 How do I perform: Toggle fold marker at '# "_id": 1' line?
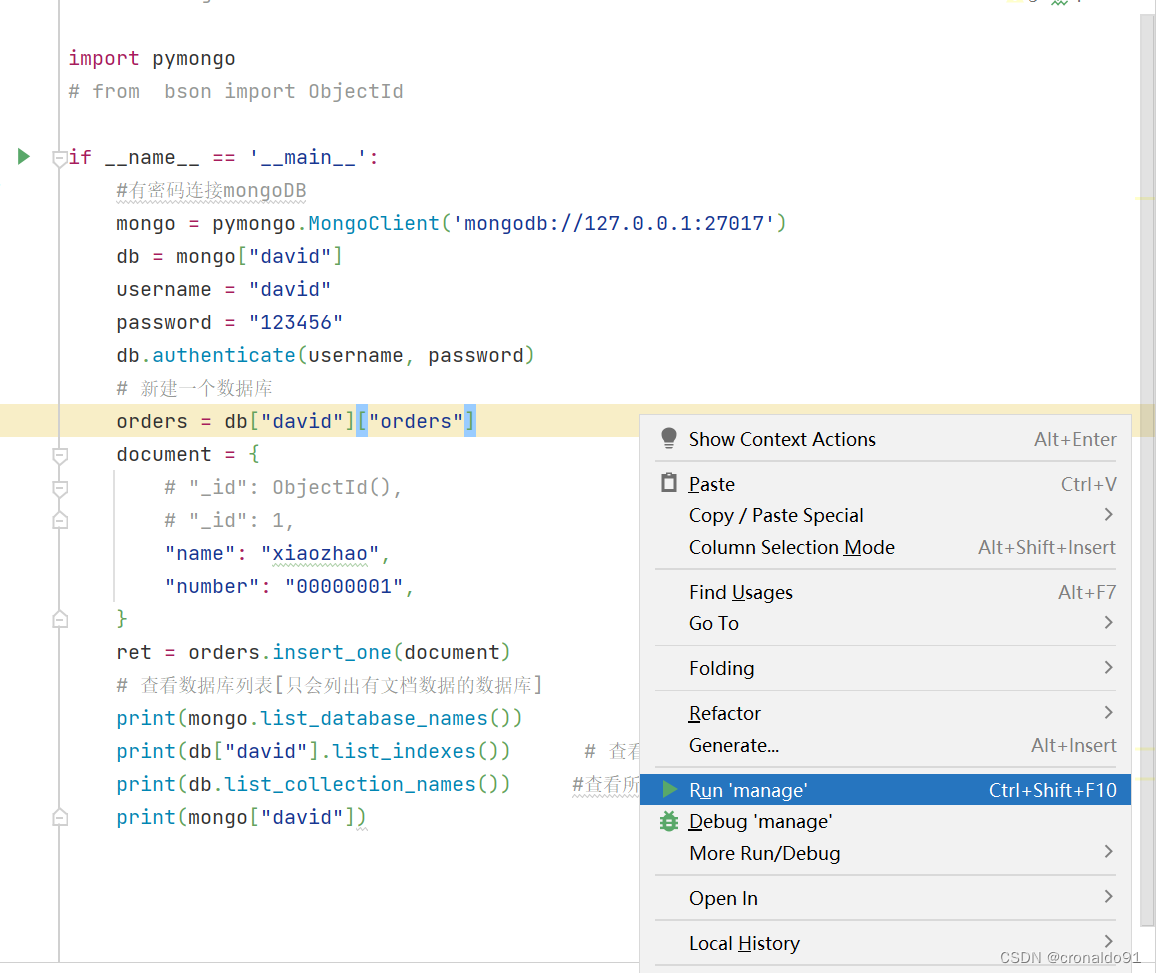click(60, 520)
